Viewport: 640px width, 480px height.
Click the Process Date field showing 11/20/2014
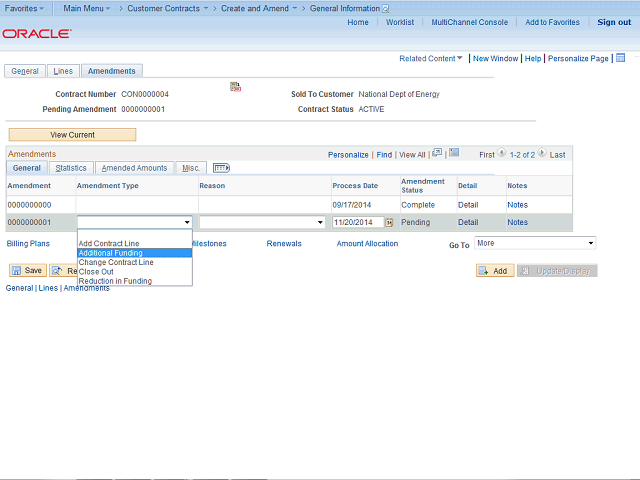[x=358, y=222]
